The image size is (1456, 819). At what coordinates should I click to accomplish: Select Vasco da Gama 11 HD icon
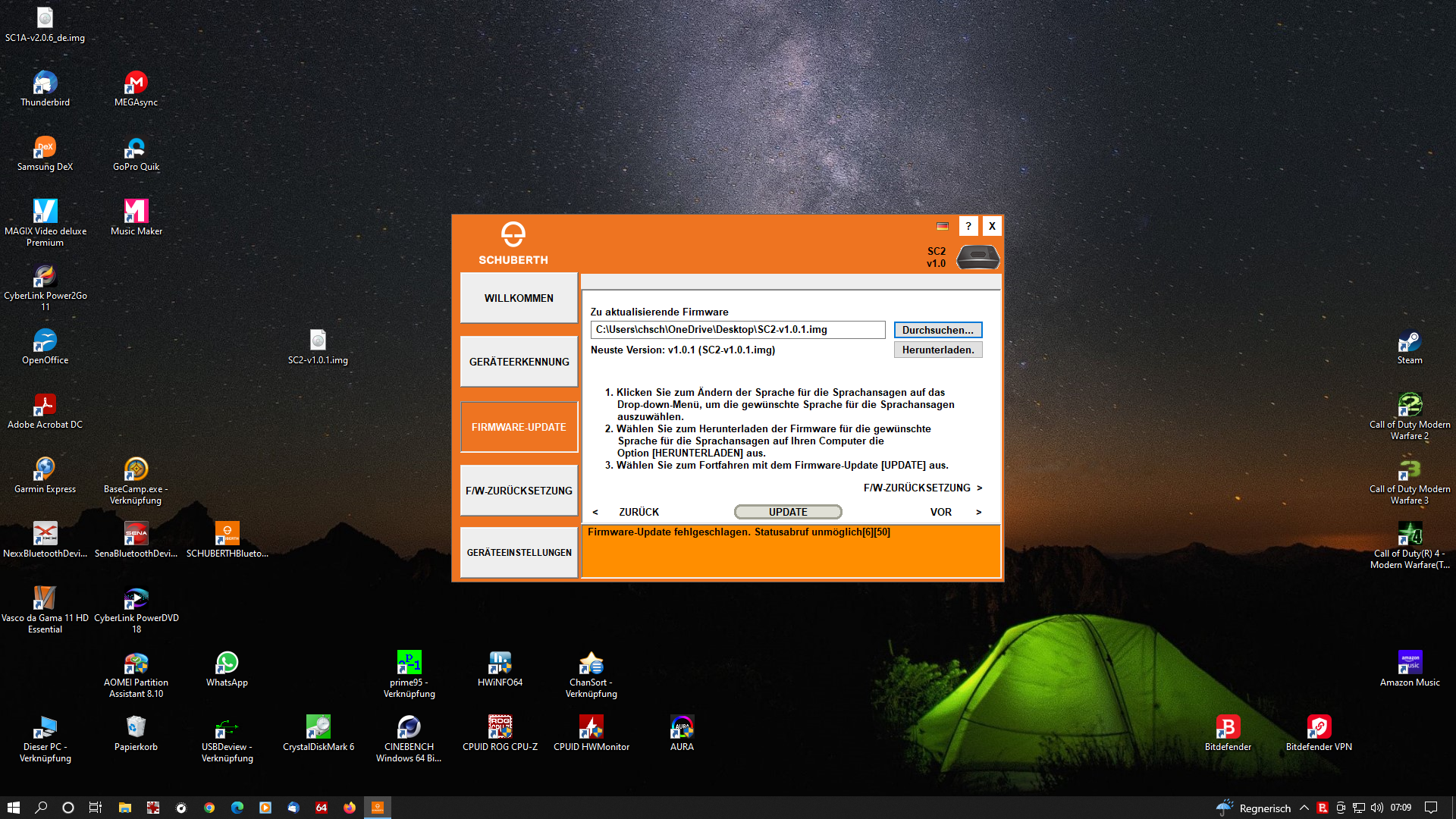tap(45, 610)
